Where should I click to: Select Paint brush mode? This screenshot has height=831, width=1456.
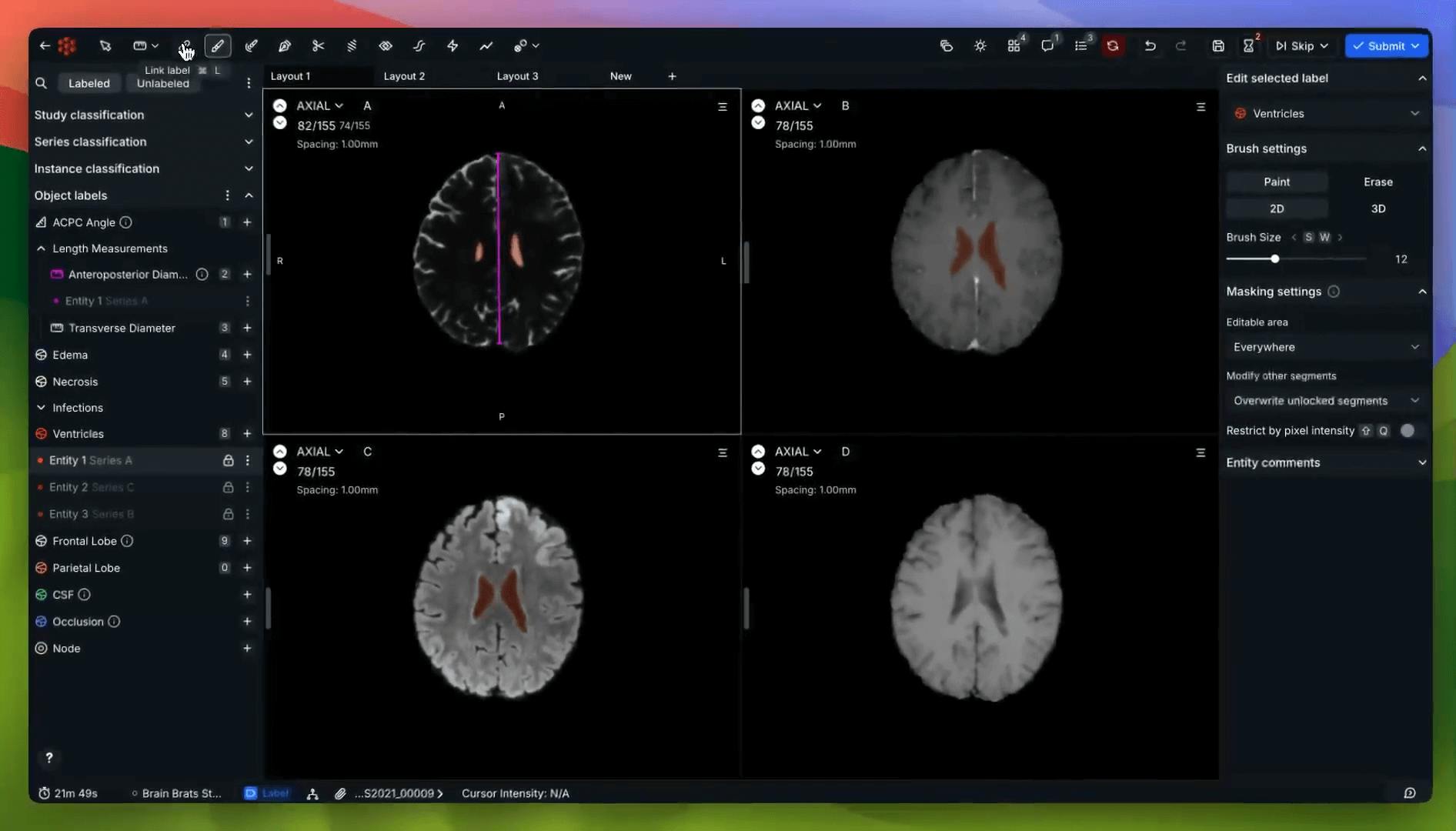pos(1277,182)
